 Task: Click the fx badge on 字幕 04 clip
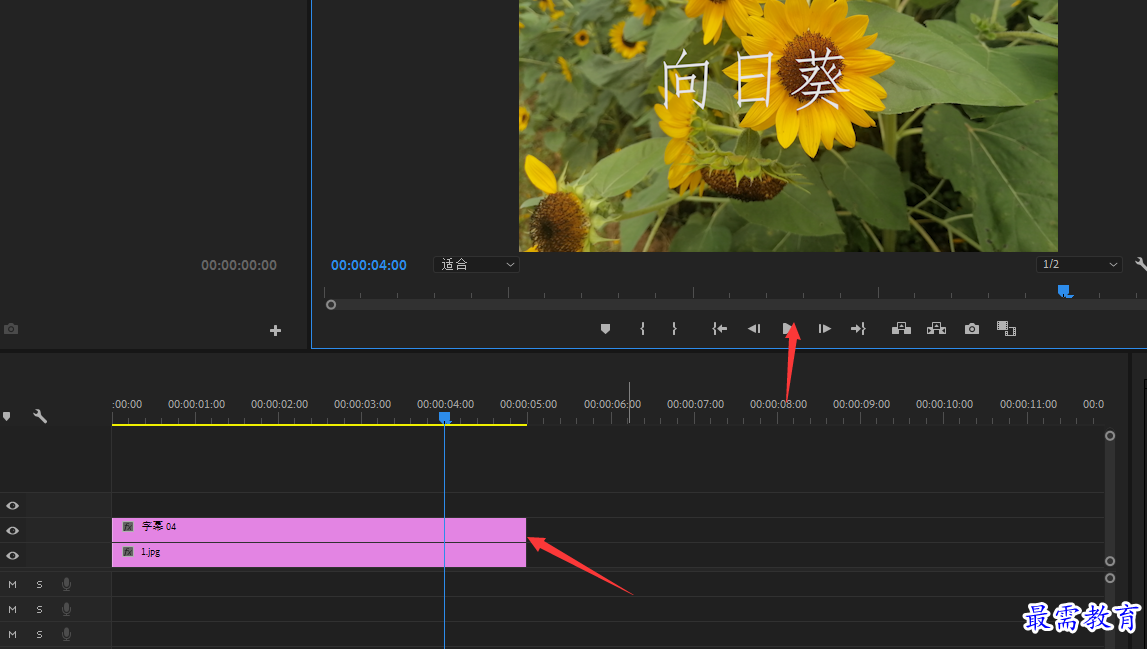point(128,527)
